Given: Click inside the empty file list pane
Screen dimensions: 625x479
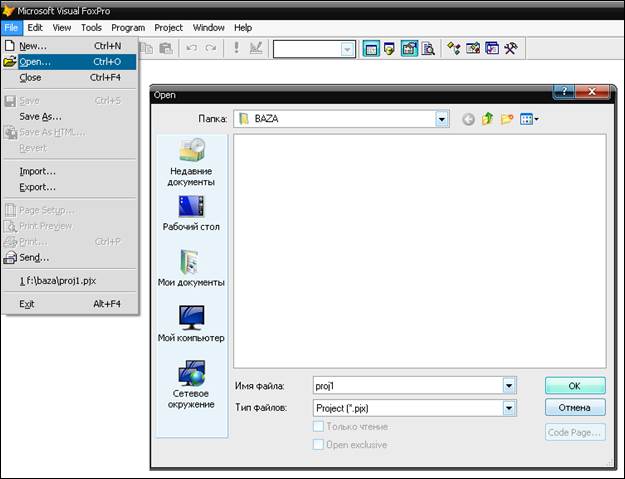Looking at the screenshot, I should coord(420,251).
